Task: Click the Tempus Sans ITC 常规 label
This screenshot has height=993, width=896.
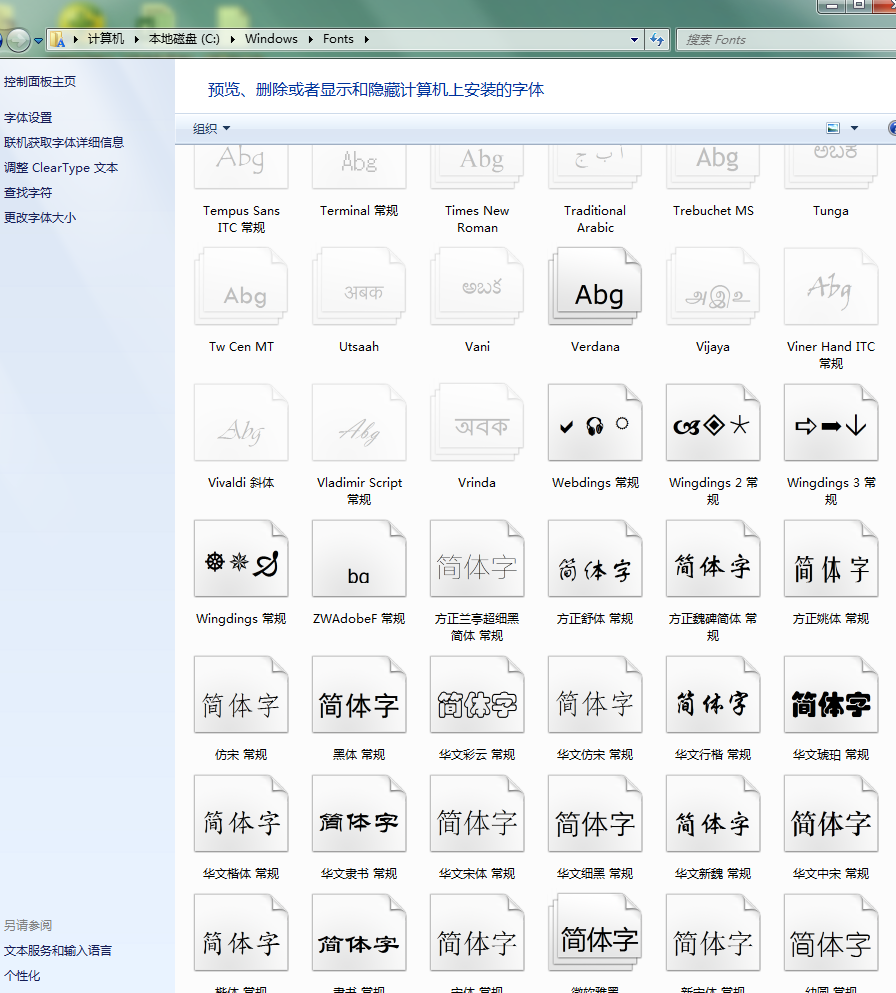Action: click(x=241, y=219)
